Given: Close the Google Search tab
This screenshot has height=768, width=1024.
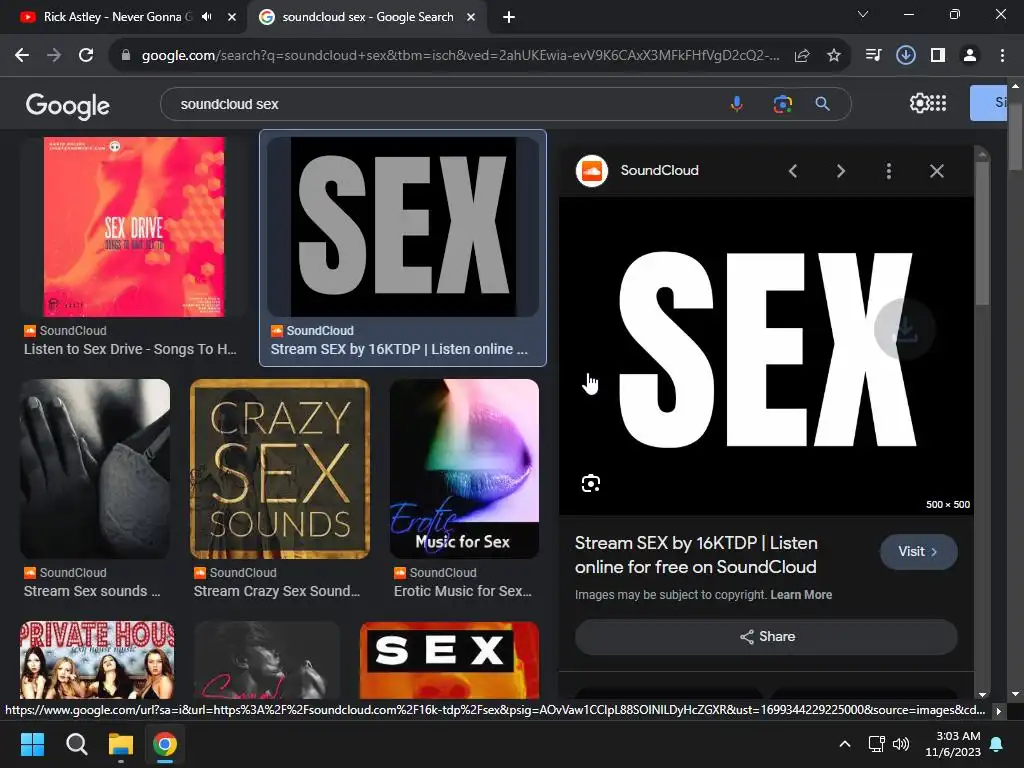Looking at the screenshot, I should [470, 17].
